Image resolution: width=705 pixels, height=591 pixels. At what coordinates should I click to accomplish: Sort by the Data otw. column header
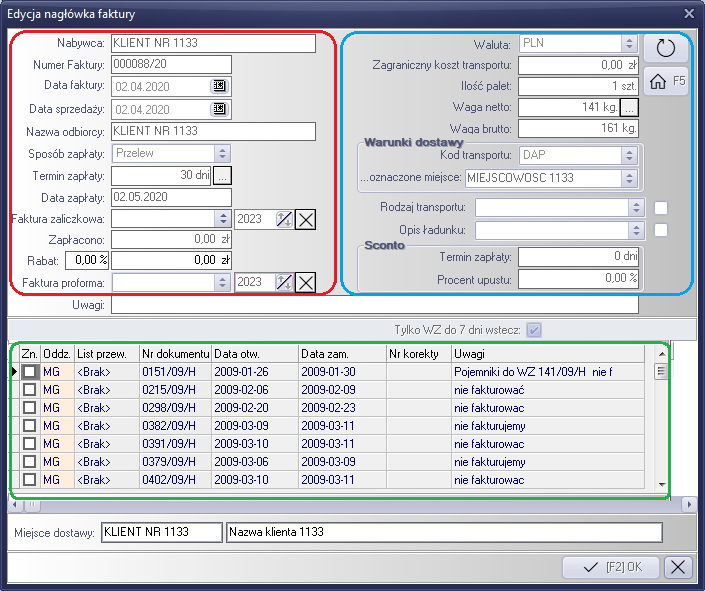254,354
